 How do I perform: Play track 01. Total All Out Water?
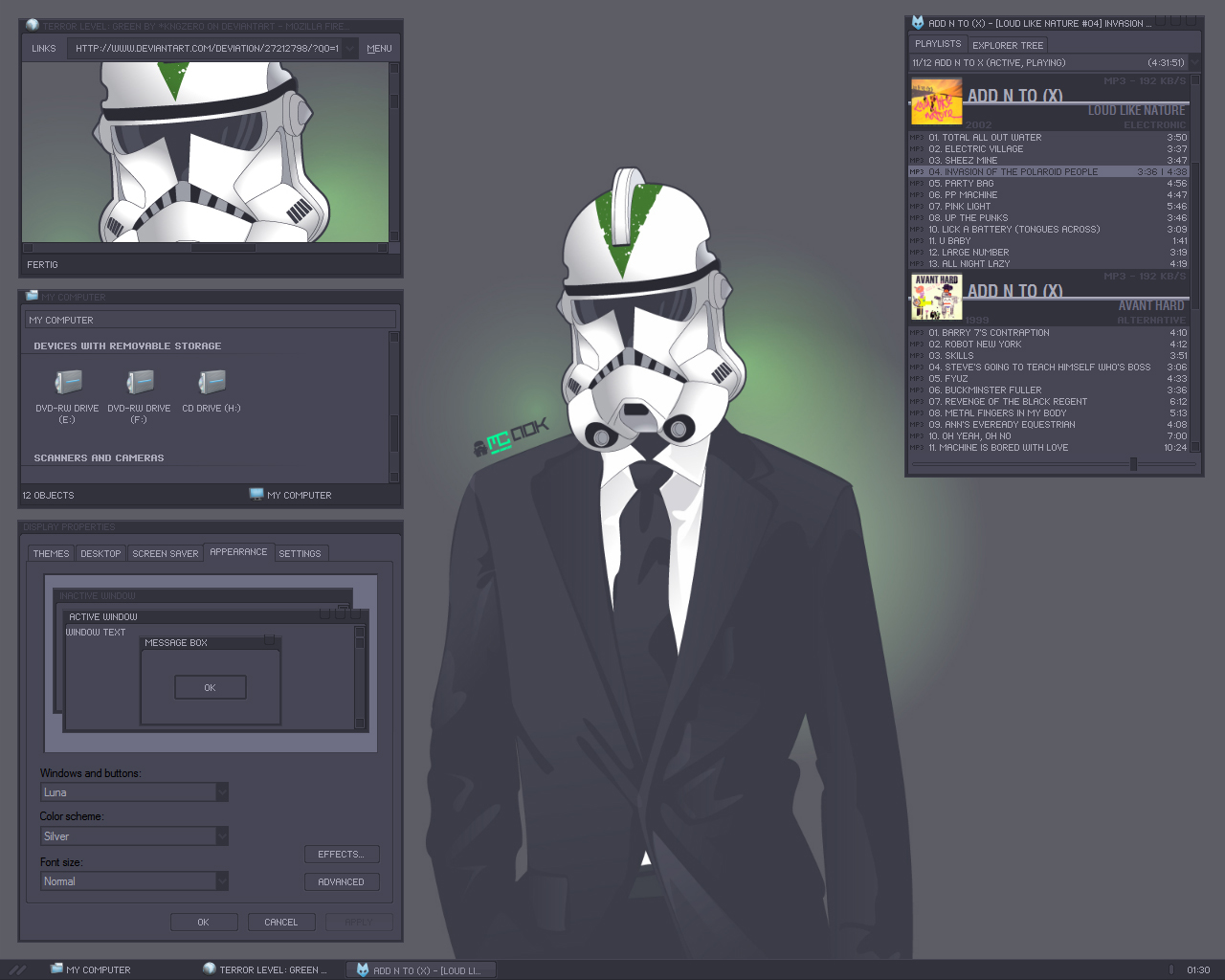[1048, 138]
